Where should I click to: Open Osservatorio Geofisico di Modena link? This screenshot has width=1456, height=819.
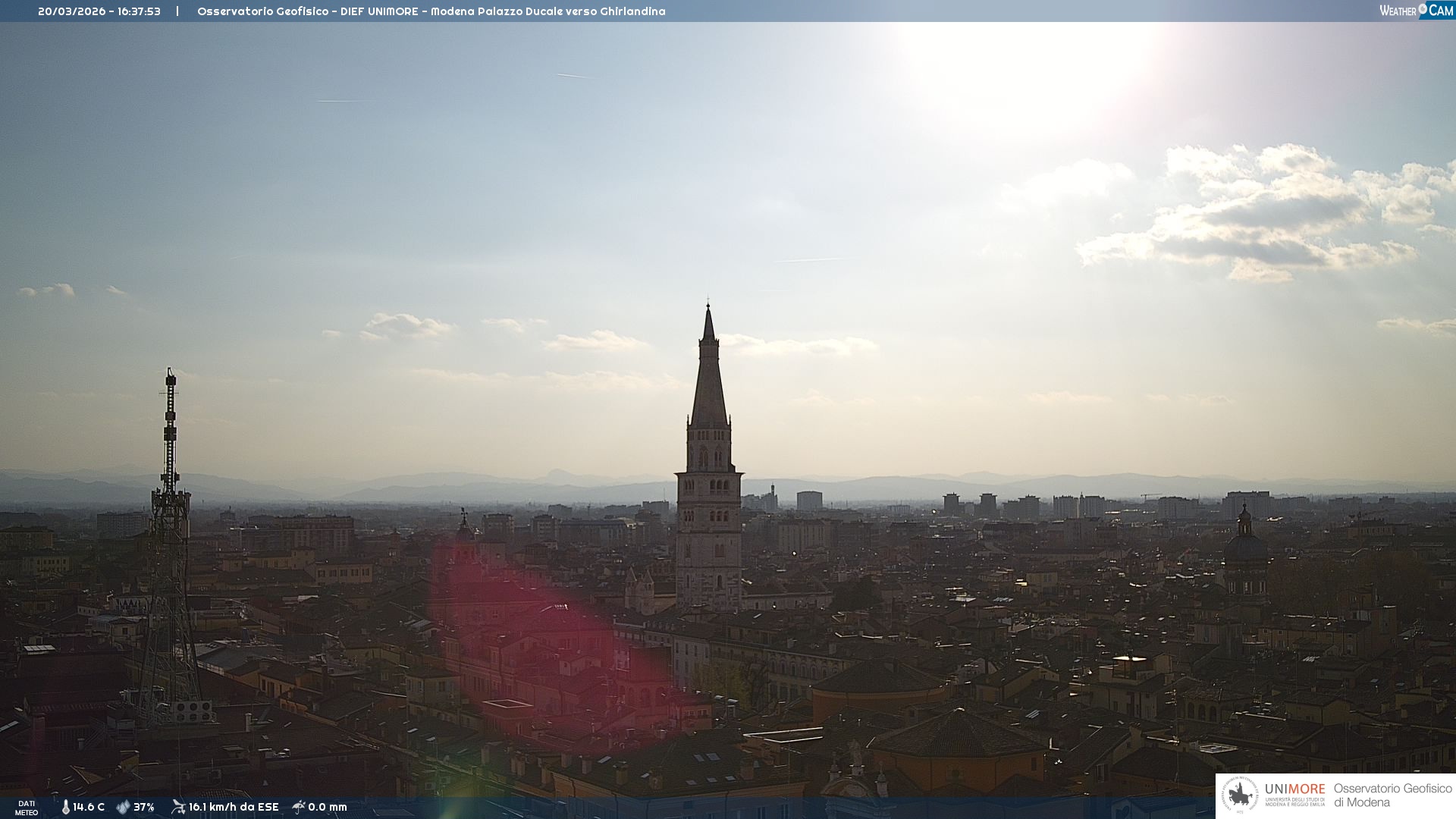[1392, 795]
